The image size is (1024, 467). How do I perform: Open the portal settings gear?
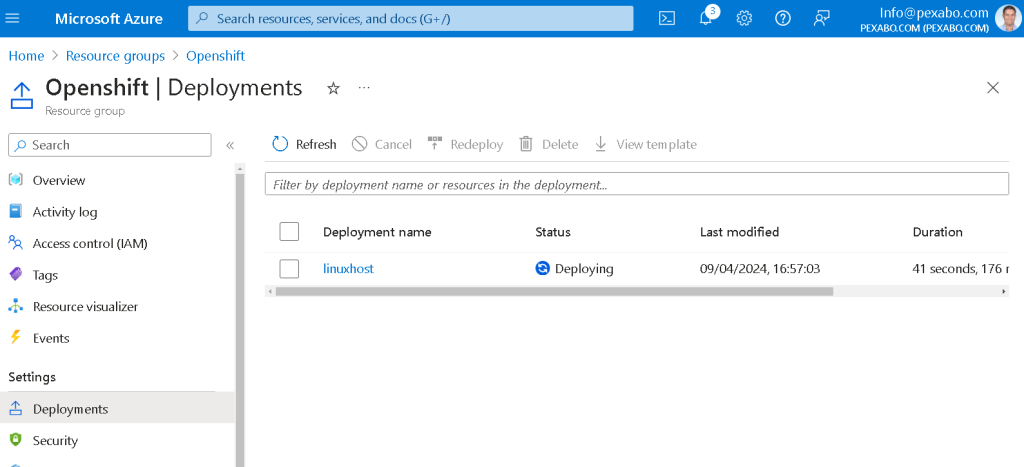tap(744, 18)
